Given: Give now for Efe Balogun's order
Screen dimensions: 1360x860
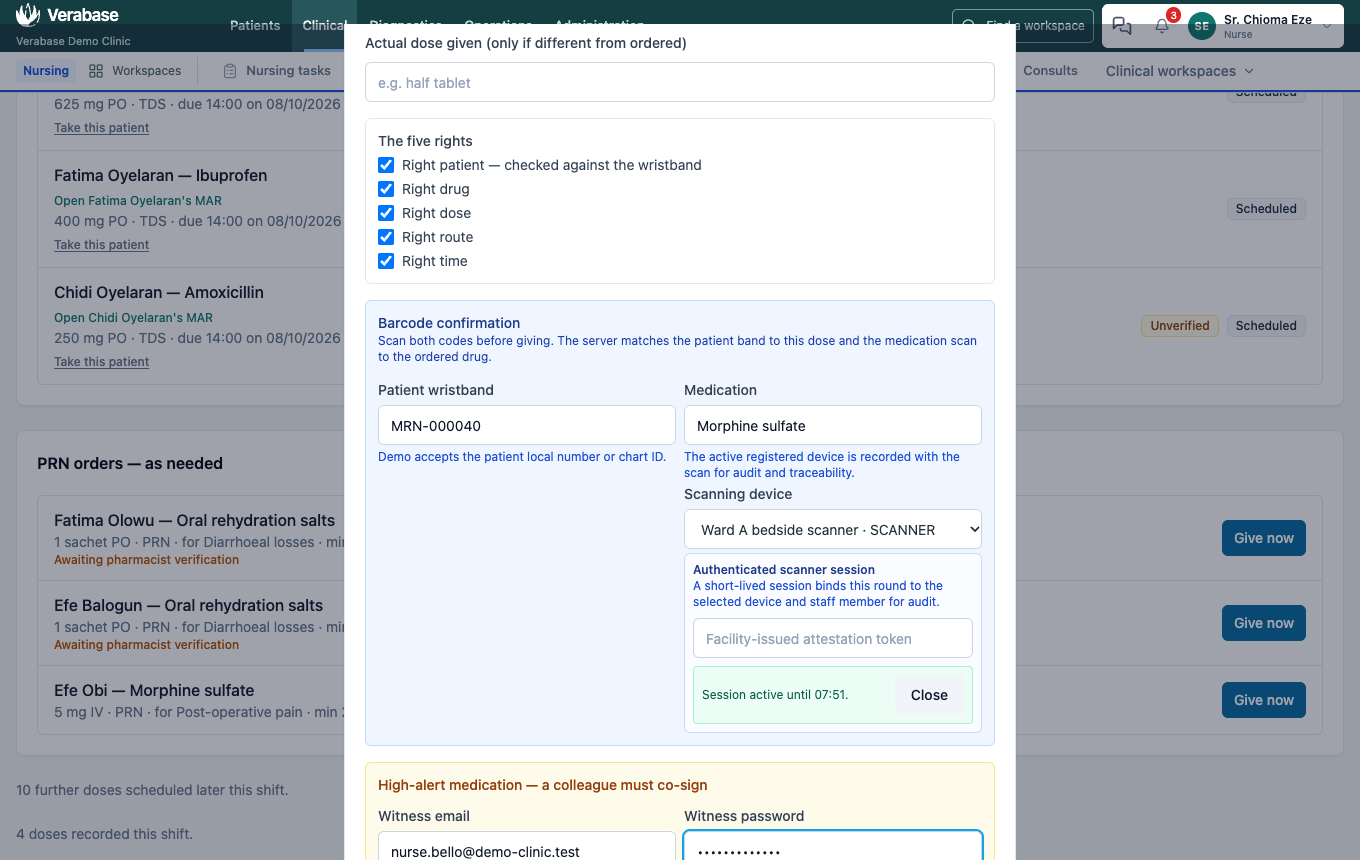Looking at the screenshot, I should [x=1264, y=623].
